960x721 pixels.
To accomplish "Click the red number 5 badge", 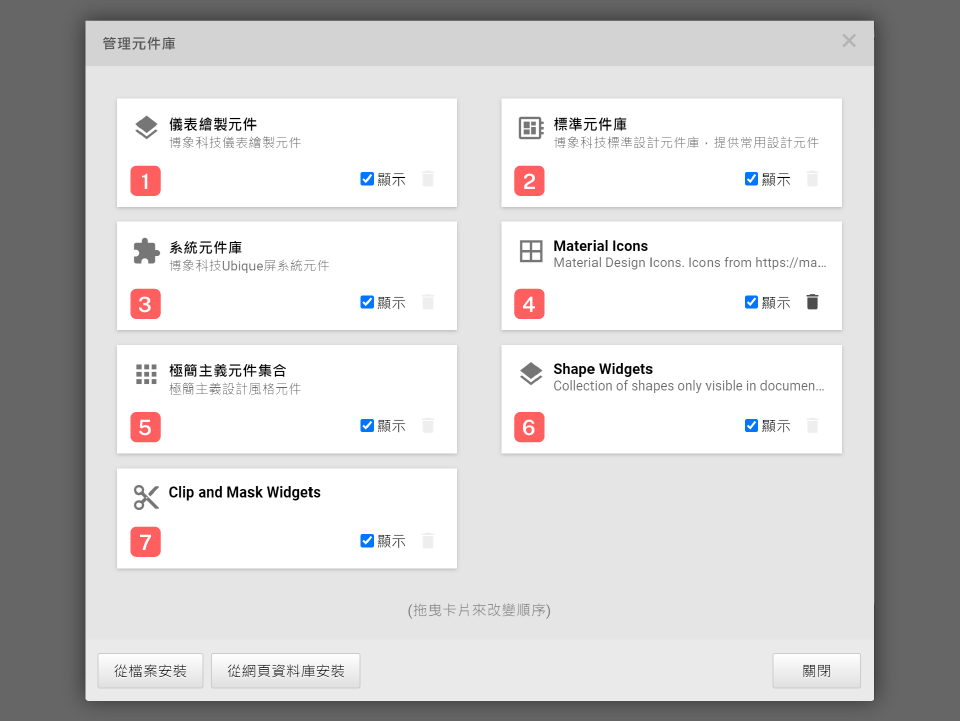I will click(145, 427).
